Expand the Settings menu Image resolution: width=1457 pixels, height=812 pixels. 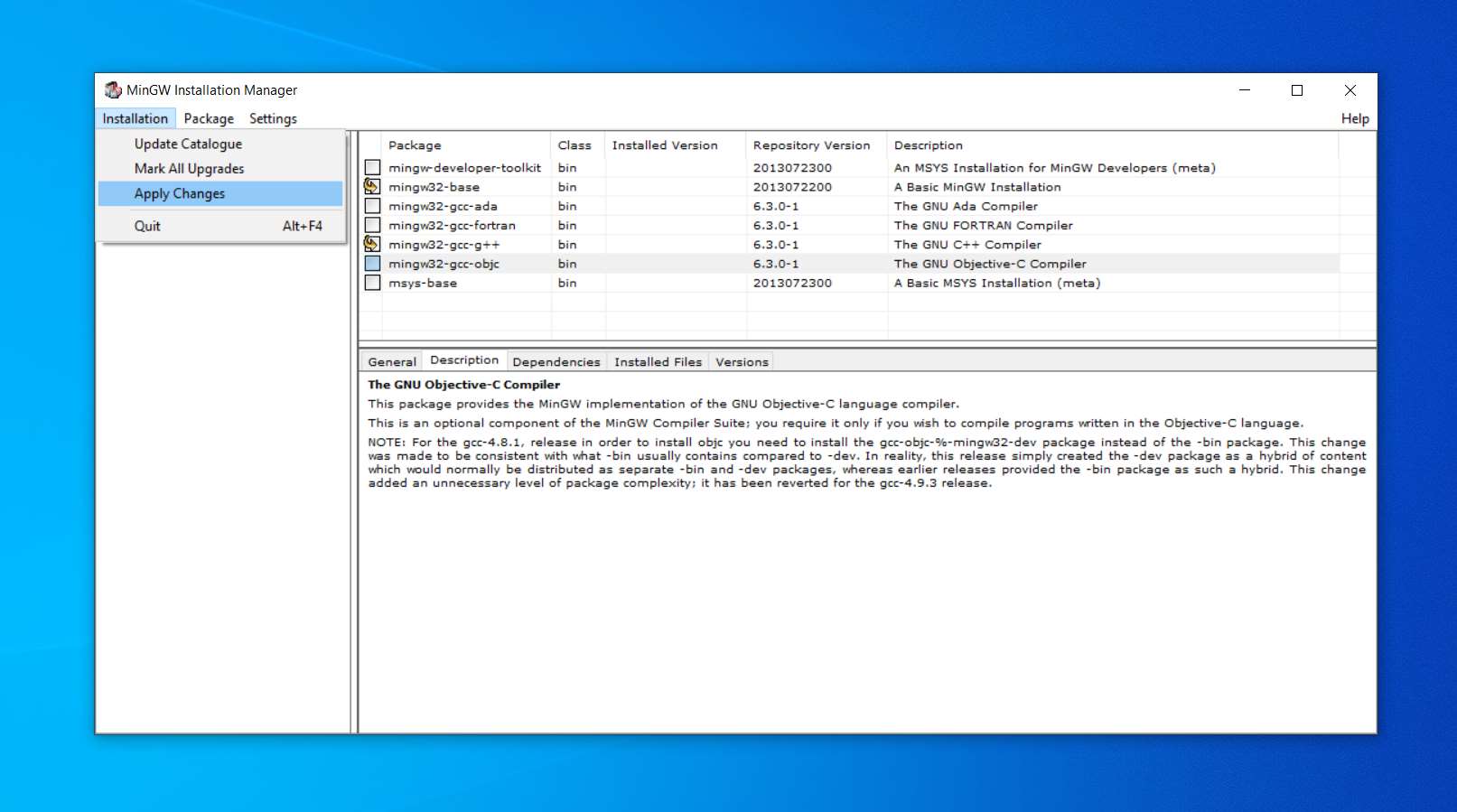273,118
